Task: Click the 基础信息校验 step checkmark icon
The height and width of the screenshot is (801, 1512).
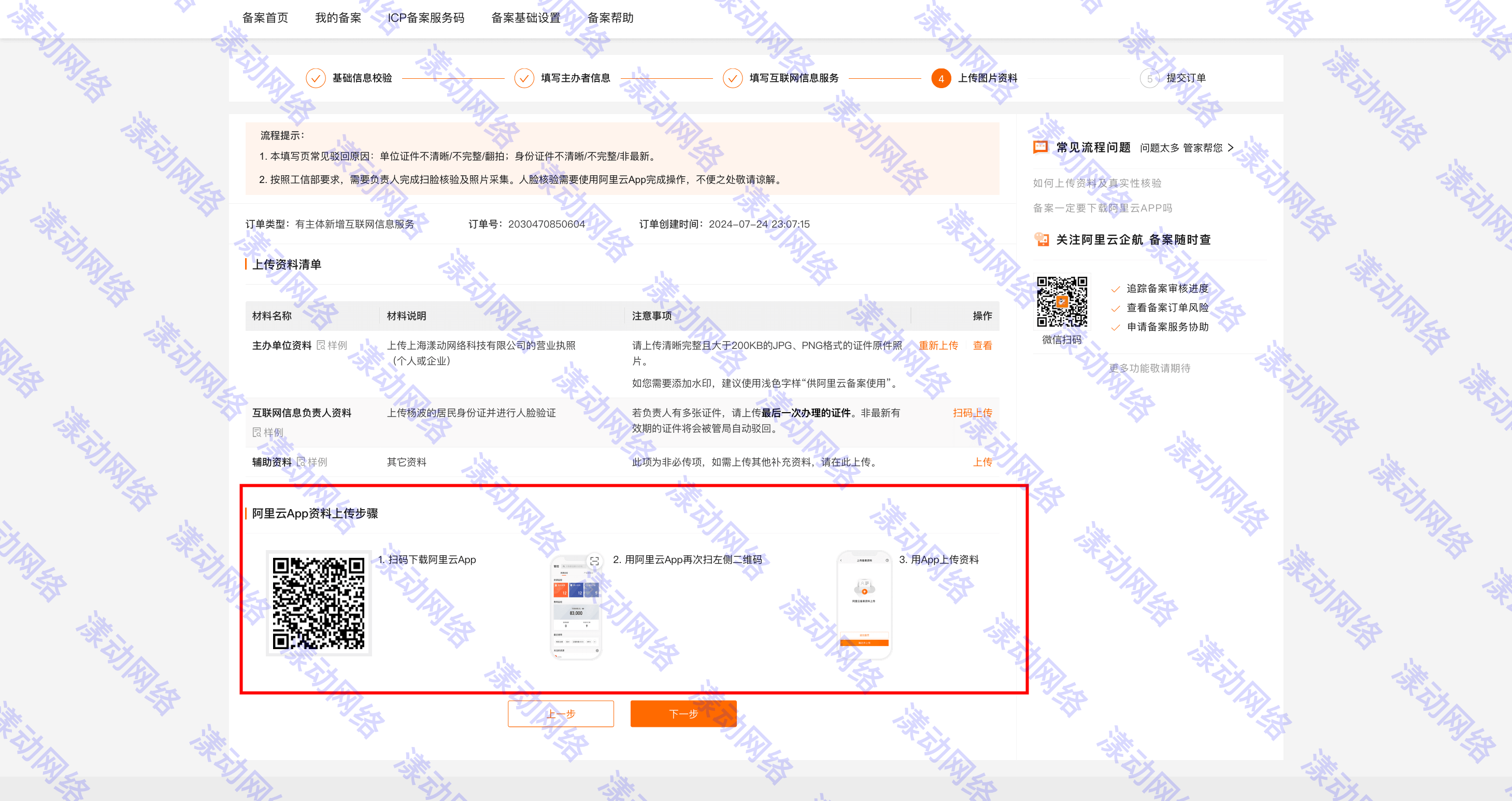Action: (x=316, y=78)
